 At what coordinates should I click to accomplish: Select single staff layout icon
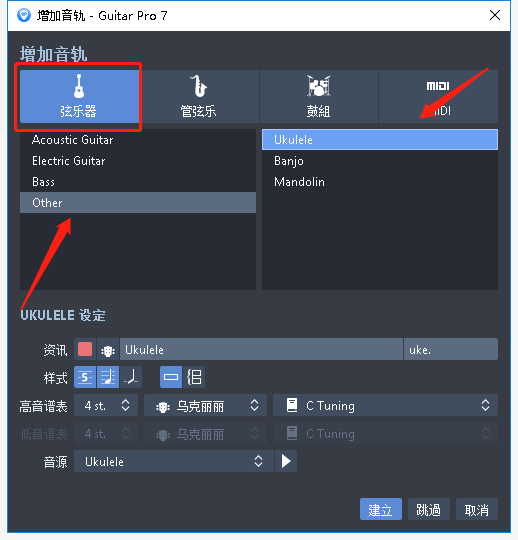[171, 377]
